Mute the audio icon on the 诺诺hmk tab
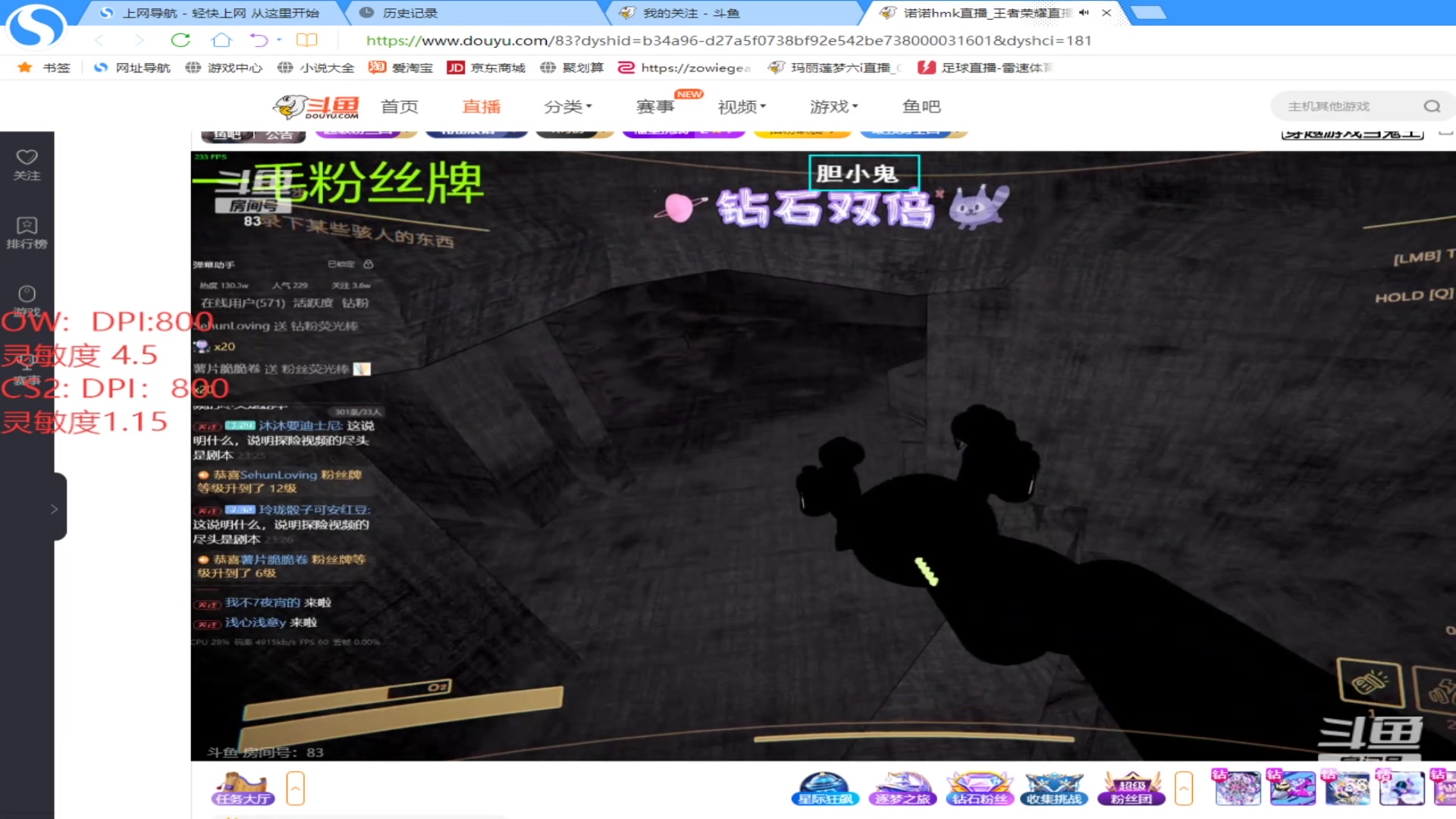Image resolution: width=1456 pixels, height=819 pixels. click(x=1084, y=13)
